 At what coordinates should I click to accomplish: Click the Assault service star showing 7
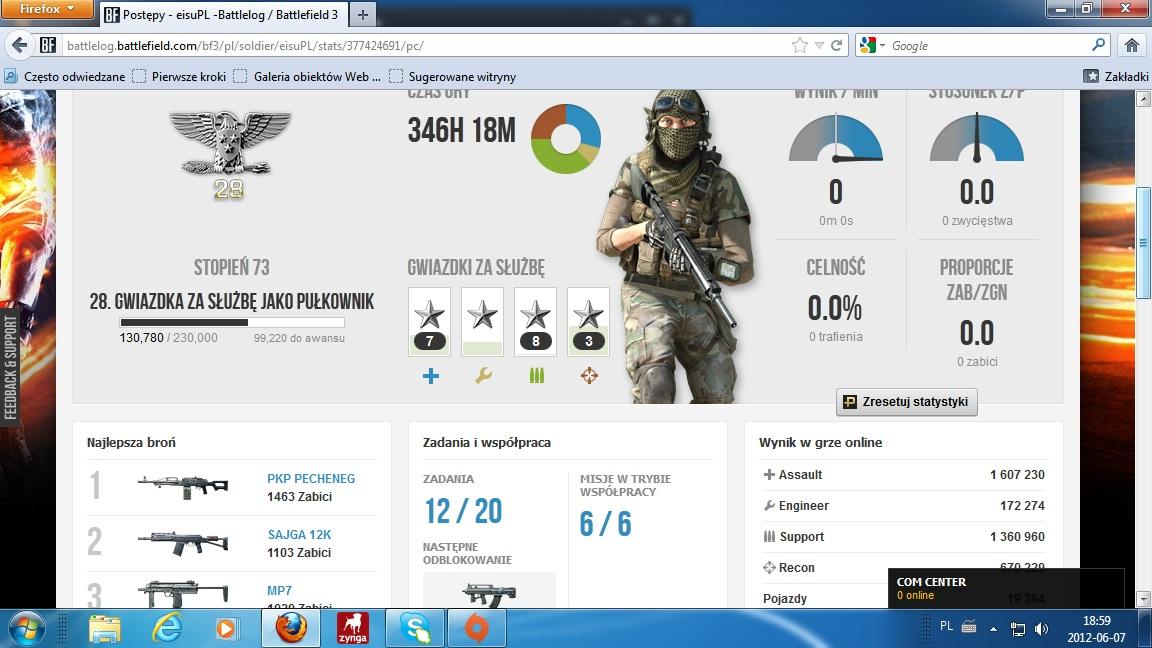pos(429,322)
